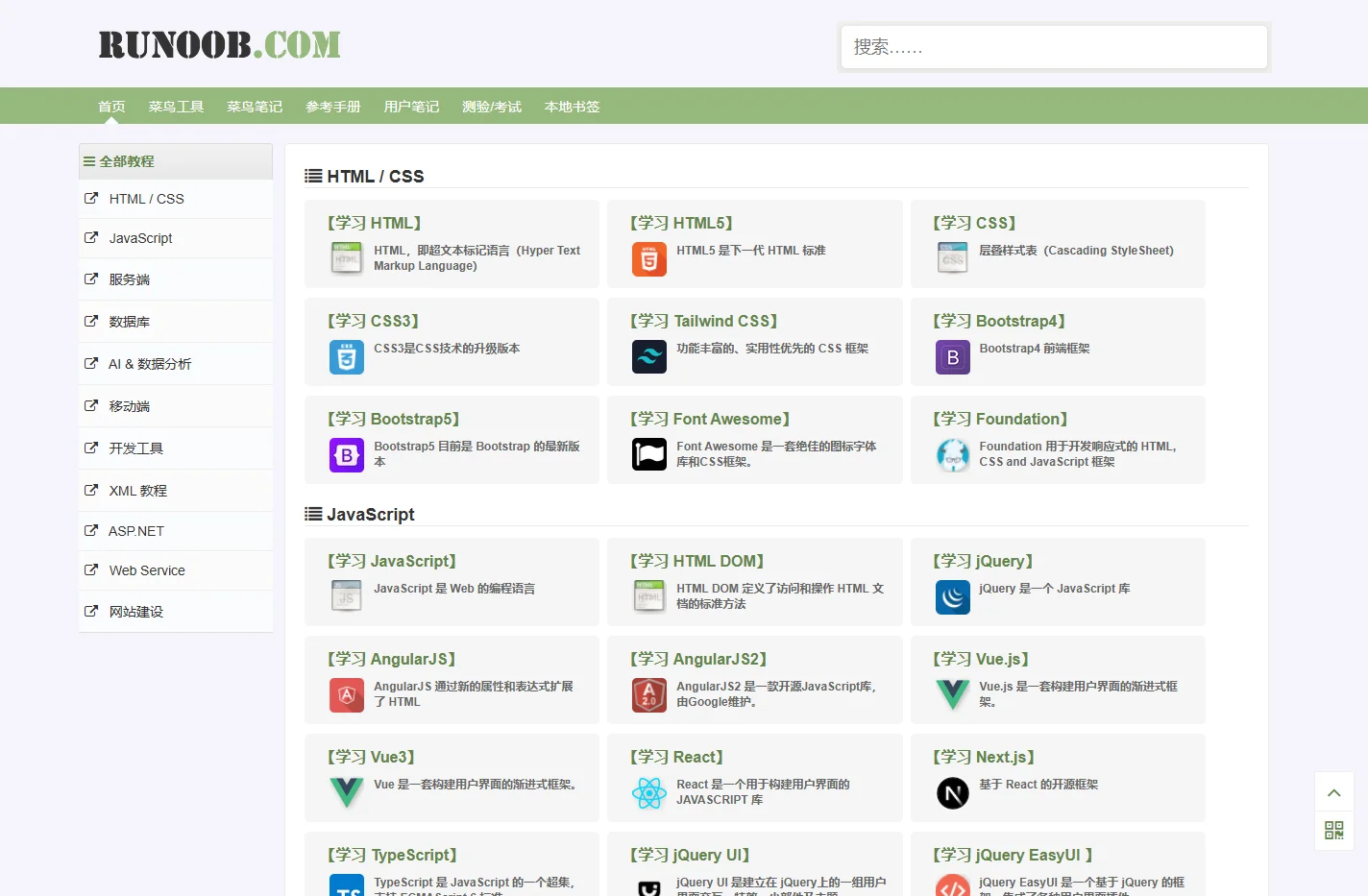Click the Foundation yeti icon
1368x896 pixels.
click(x=952, y=455)
